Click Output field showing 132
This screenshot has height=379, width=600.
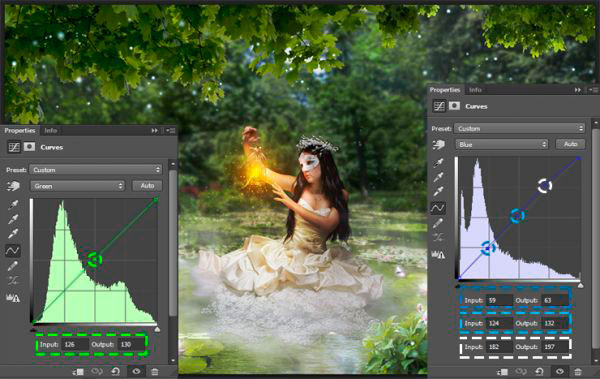(x=555, y=323)
